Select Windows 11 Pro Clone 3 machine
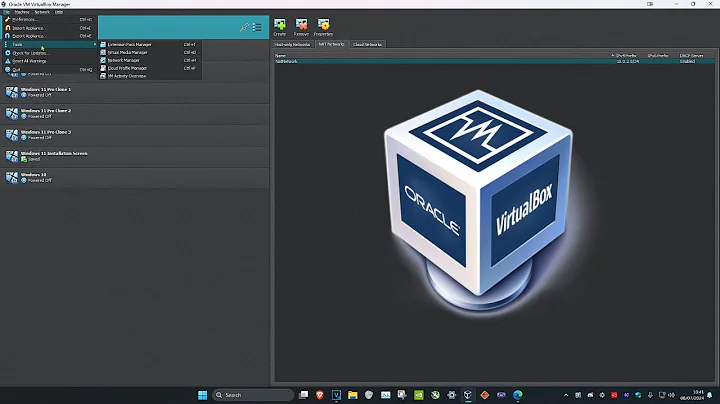The image size is (720, 404). [x=135, y=135]
